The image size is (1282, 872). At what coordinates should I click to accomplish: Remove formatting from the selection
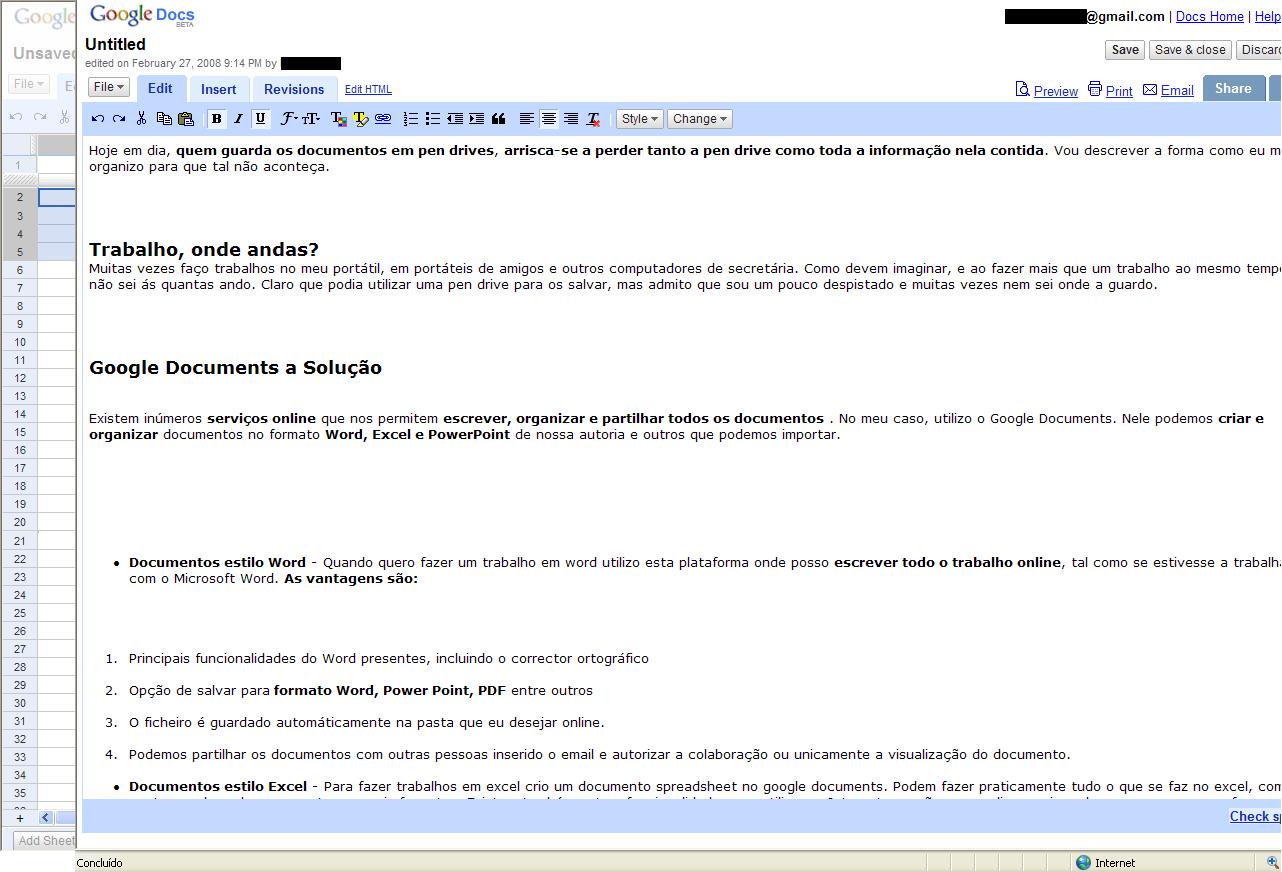pyautogui.click(x=593, y=119)
